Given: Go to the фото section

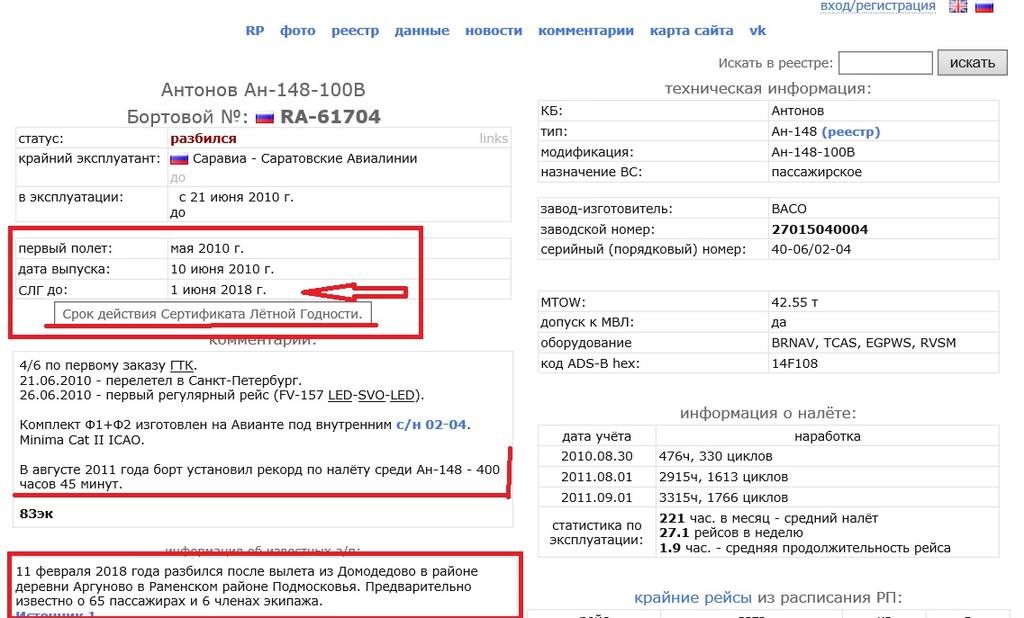Looking at the screenshot, I should [298, 31].
